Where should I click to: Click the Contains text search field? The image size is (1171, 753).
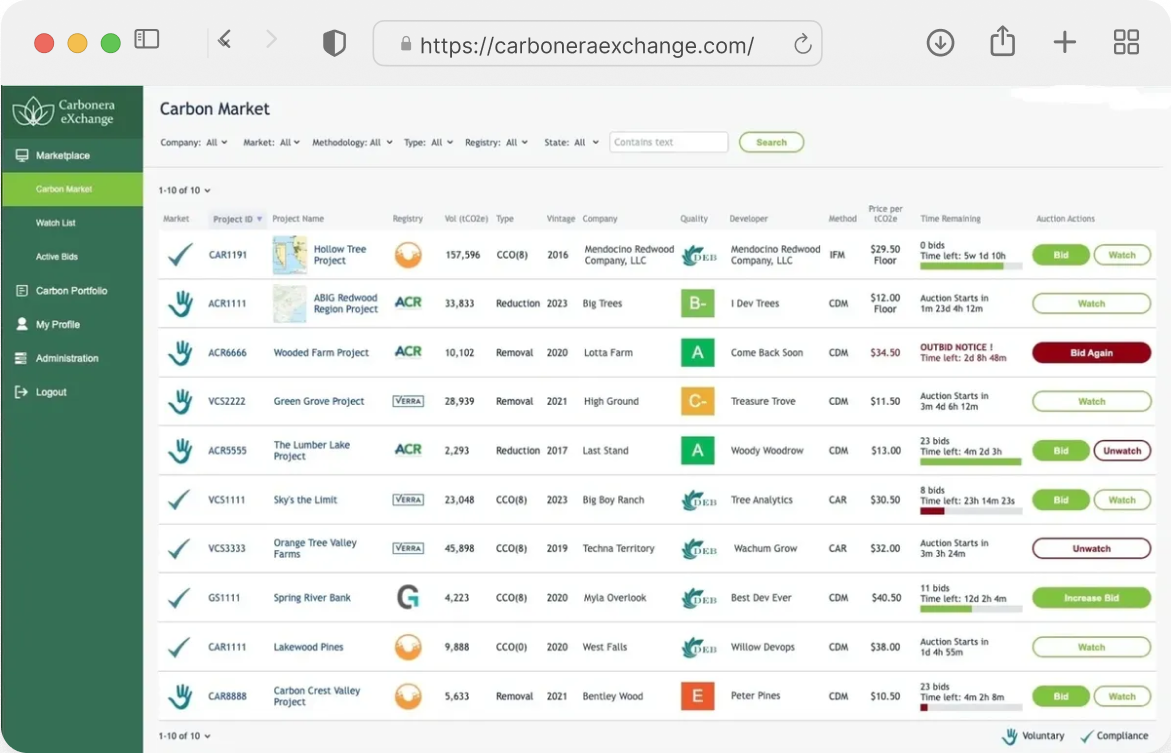(x=668, y=143)
